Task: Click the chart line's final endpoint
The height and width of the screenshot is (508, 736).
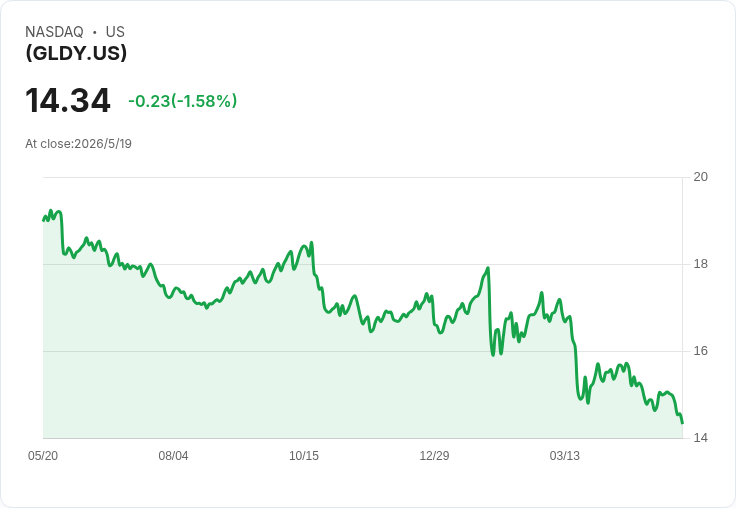Action: click(682, 423)
